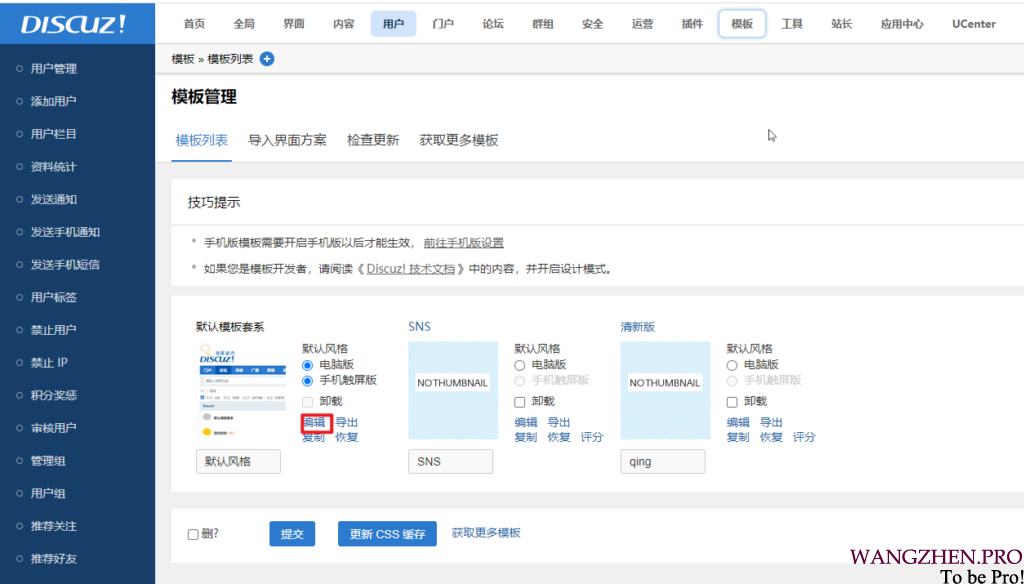The height and width of the screenshot is (584, 1024).
Task: Go to 禁止 IP in sidebar
Action: point(49,362)
